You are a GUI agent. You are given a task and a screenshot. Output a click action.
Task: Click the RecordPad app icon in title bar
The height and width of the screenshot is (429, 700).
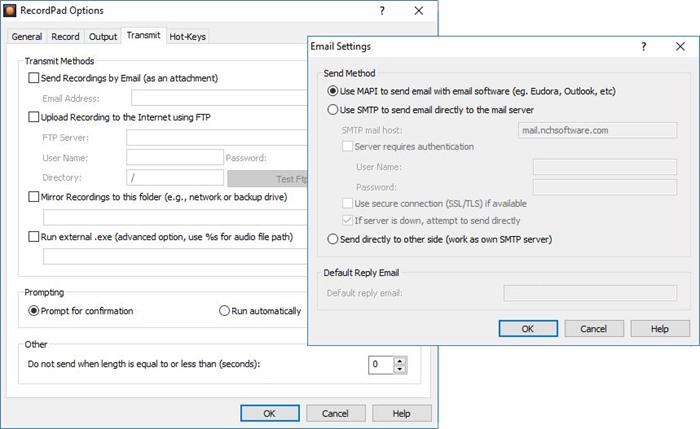(10, 11)
